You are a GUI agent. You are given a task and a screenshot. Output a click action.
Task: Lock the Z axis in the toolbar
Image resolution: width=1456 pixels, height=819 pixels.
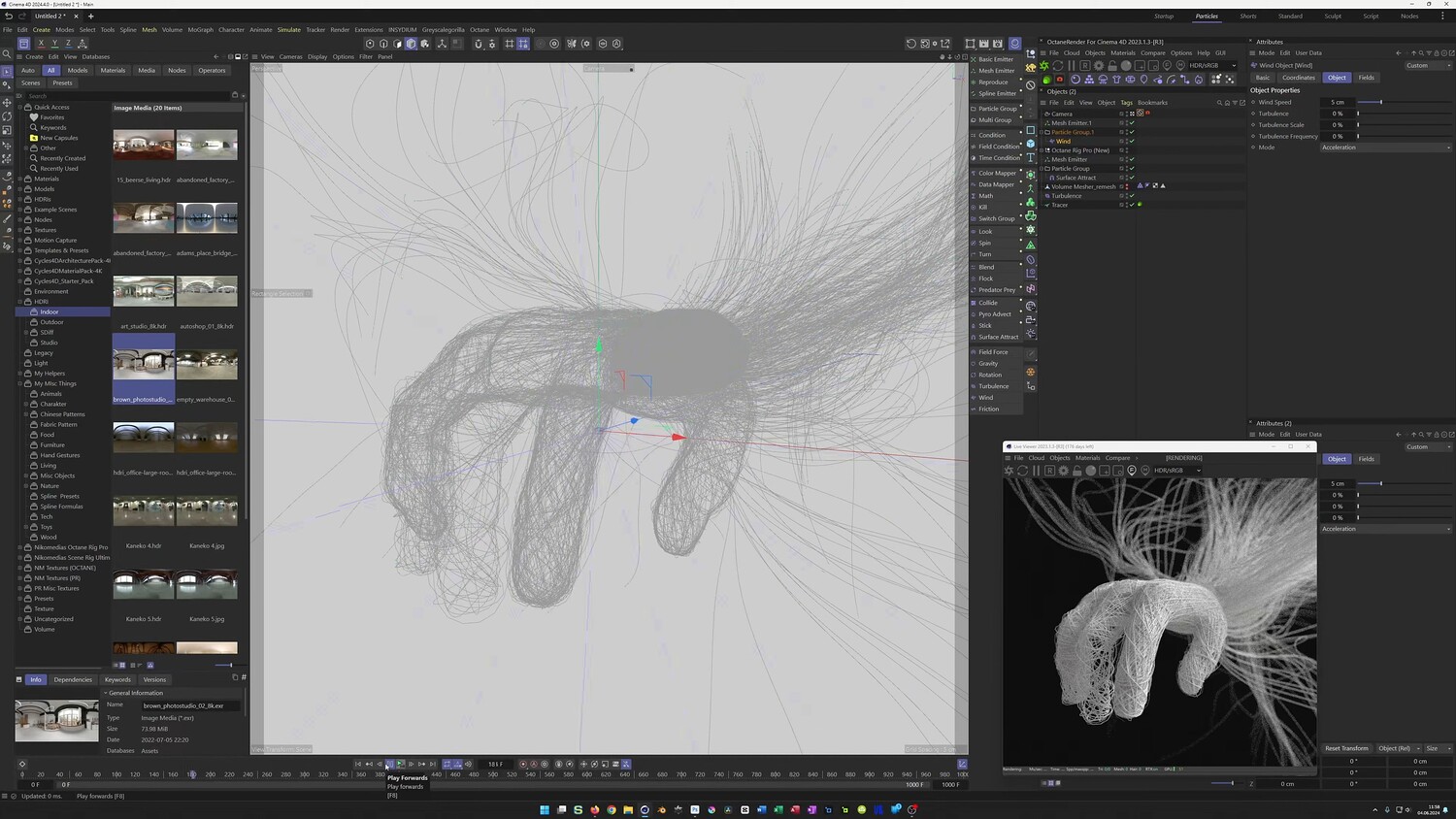point(68,44)
